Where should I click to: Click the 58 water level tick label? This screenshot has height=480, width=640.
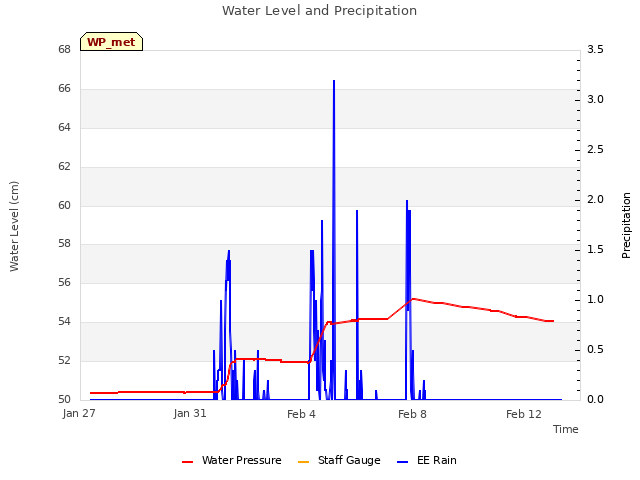(64, 244)
